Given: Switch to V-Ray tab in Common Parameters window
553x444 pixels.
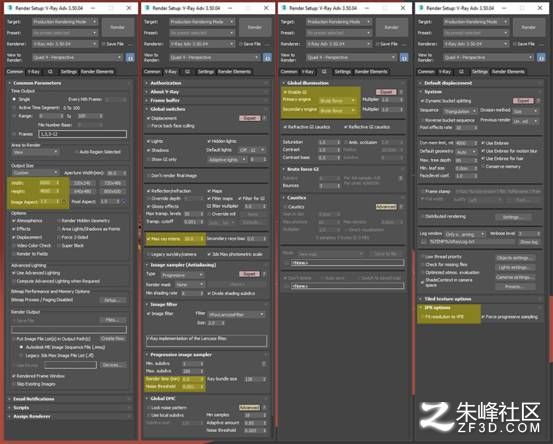Looking at the screenshot, I should (34, 72).
